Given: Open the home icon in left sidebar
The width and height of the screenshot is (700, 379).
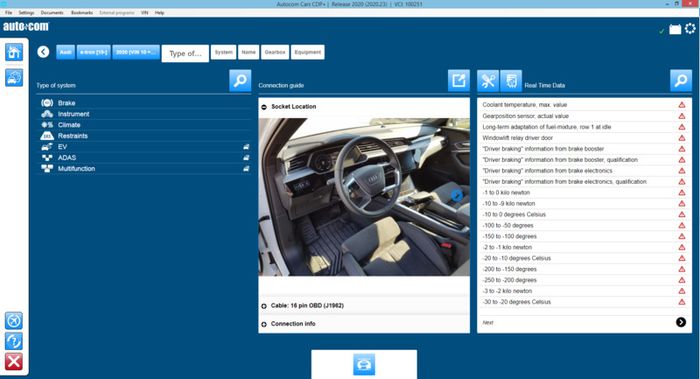Looking at the screenshot, I should tap(14, 52).
